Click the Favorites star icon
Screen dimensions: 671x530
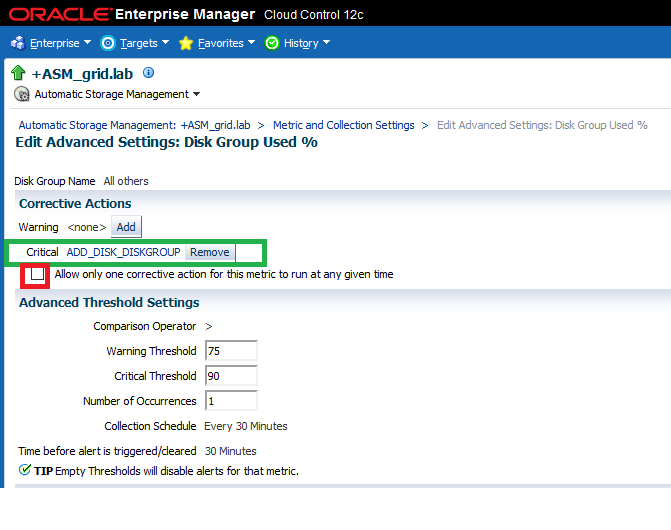[x=186, y=43]
